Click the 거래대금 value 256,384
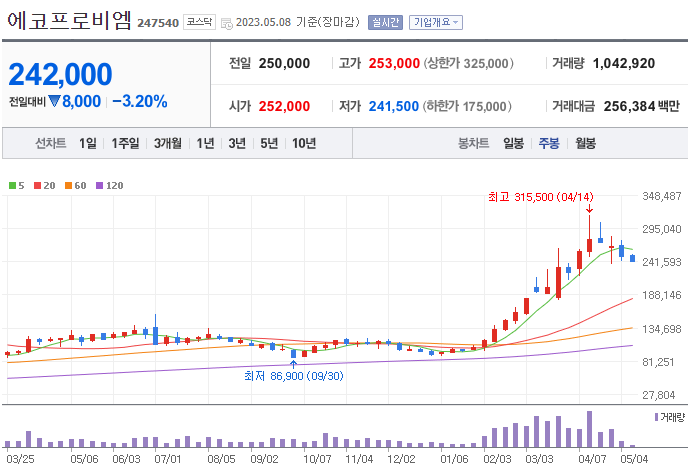Image resolution: width=688 pixels, height=475 pixels. click(630, 107)
